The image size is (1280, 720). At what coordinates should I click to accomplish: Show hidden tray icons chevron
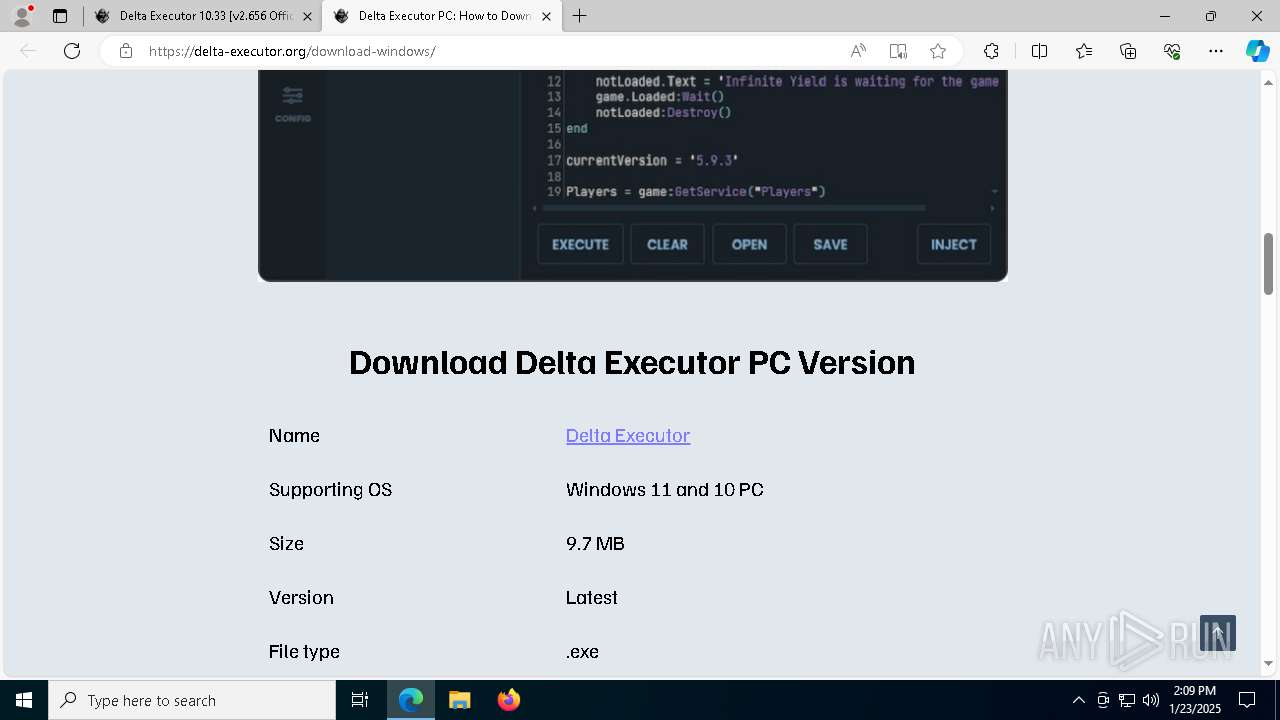click(x=1078, y=700)
